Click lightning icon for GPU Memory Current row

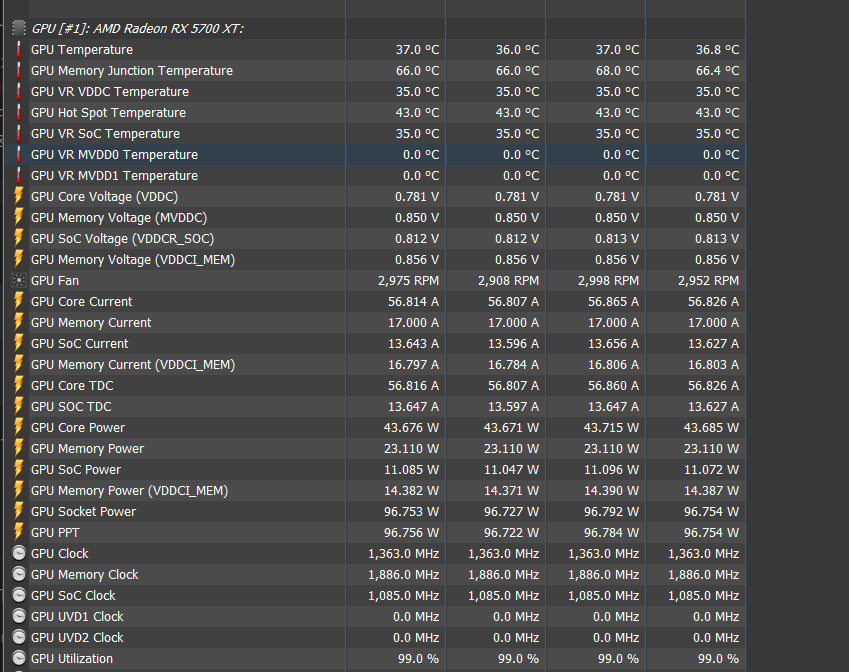tap(19, 323)
